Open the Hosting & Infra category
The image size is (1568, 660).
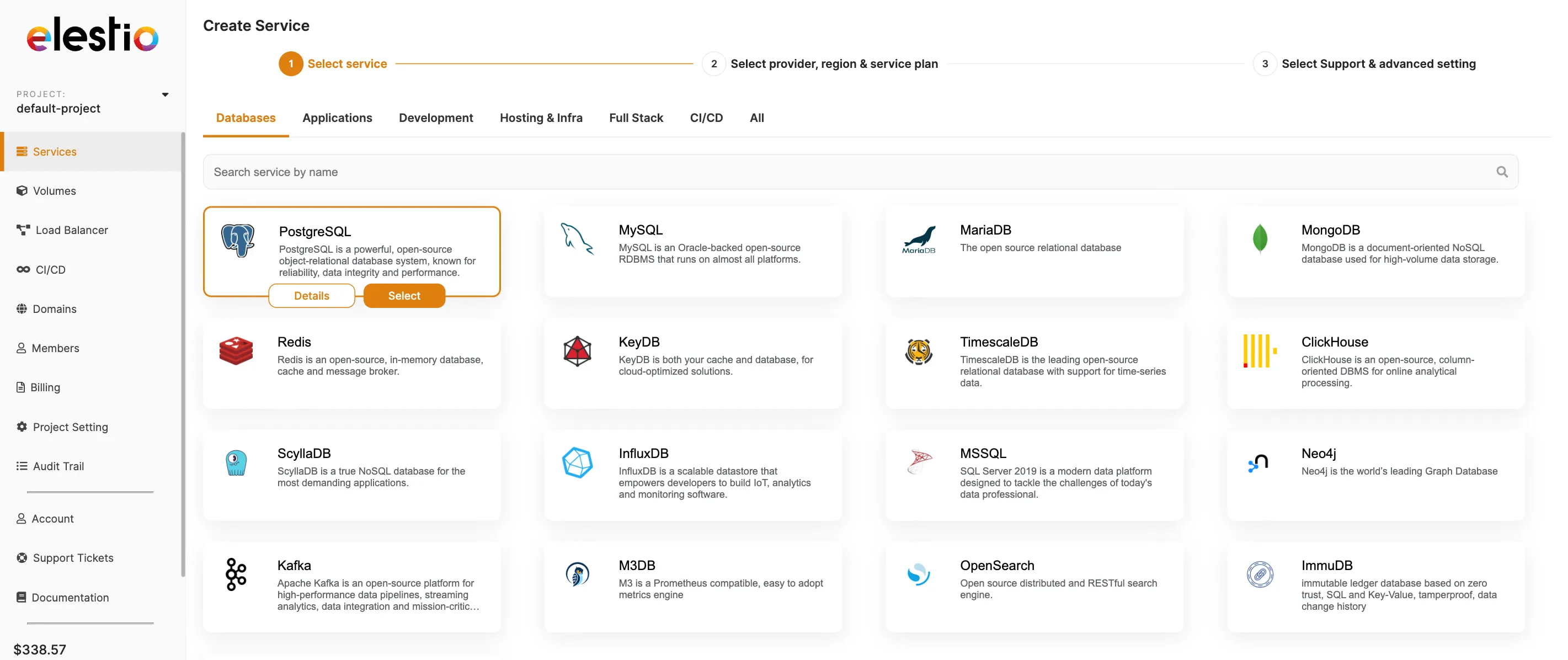[x=541, y=118]
